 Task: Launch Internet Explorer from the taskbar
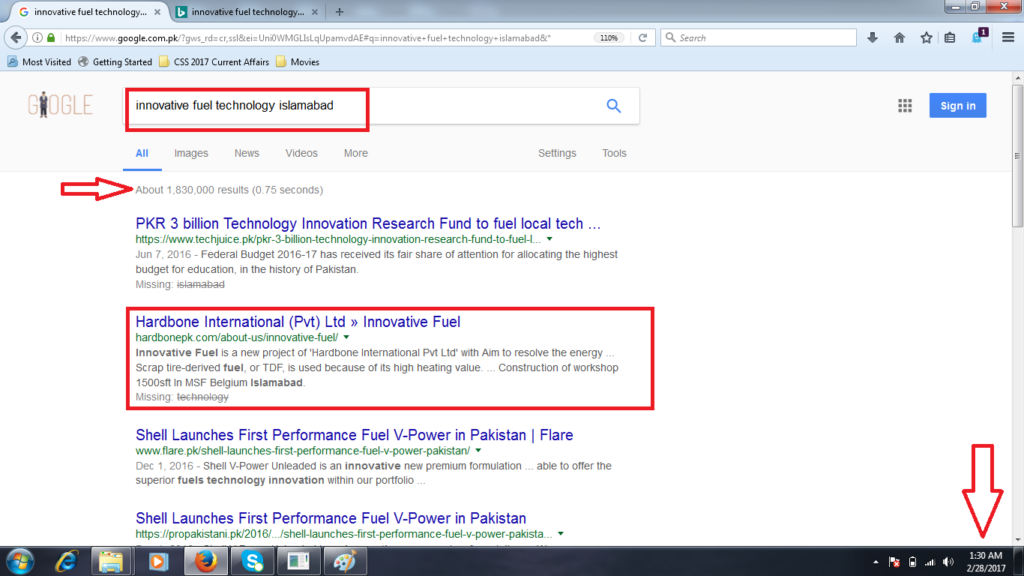click(x=66, y=562)
